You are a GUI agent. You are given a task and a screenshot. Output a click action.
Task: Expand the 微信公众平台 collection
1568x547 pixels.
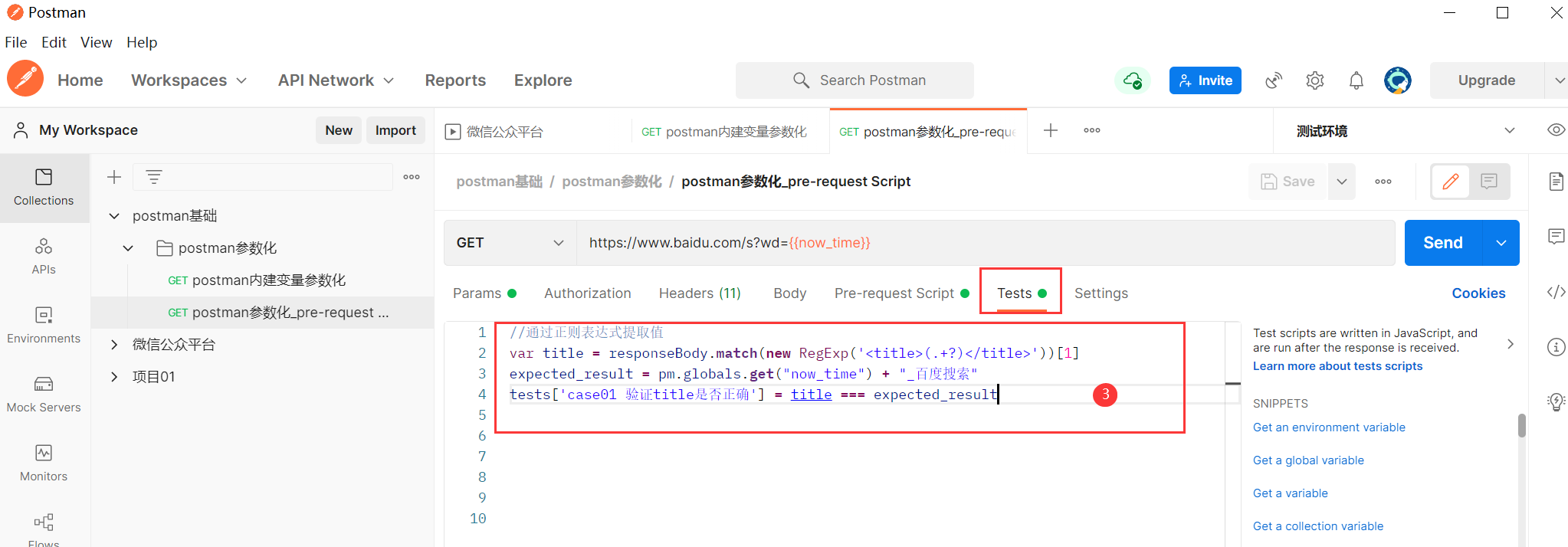(114, 345)
